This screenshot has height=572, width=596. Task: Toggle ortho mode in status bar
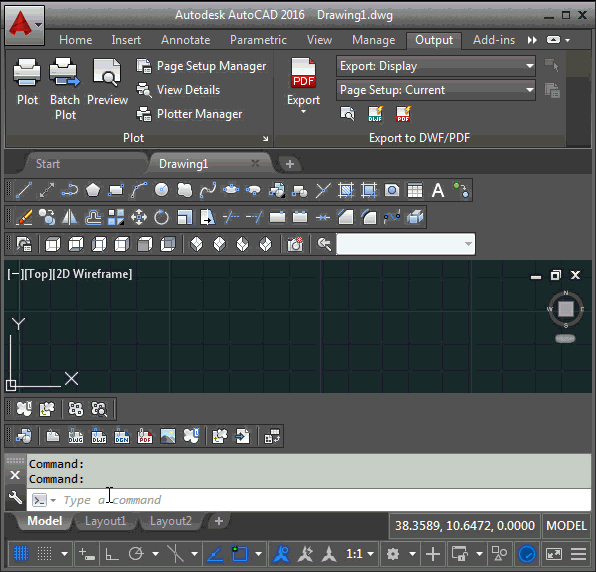111,554
